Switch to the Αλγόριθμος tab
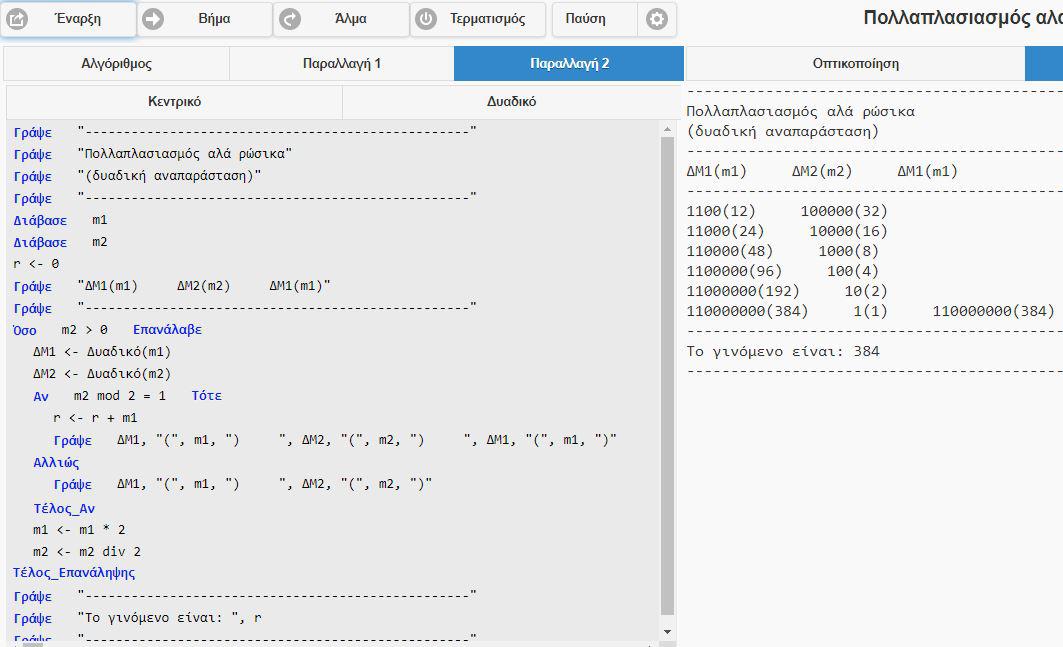Screen dimensions: 1063x647 coord(117,64)
